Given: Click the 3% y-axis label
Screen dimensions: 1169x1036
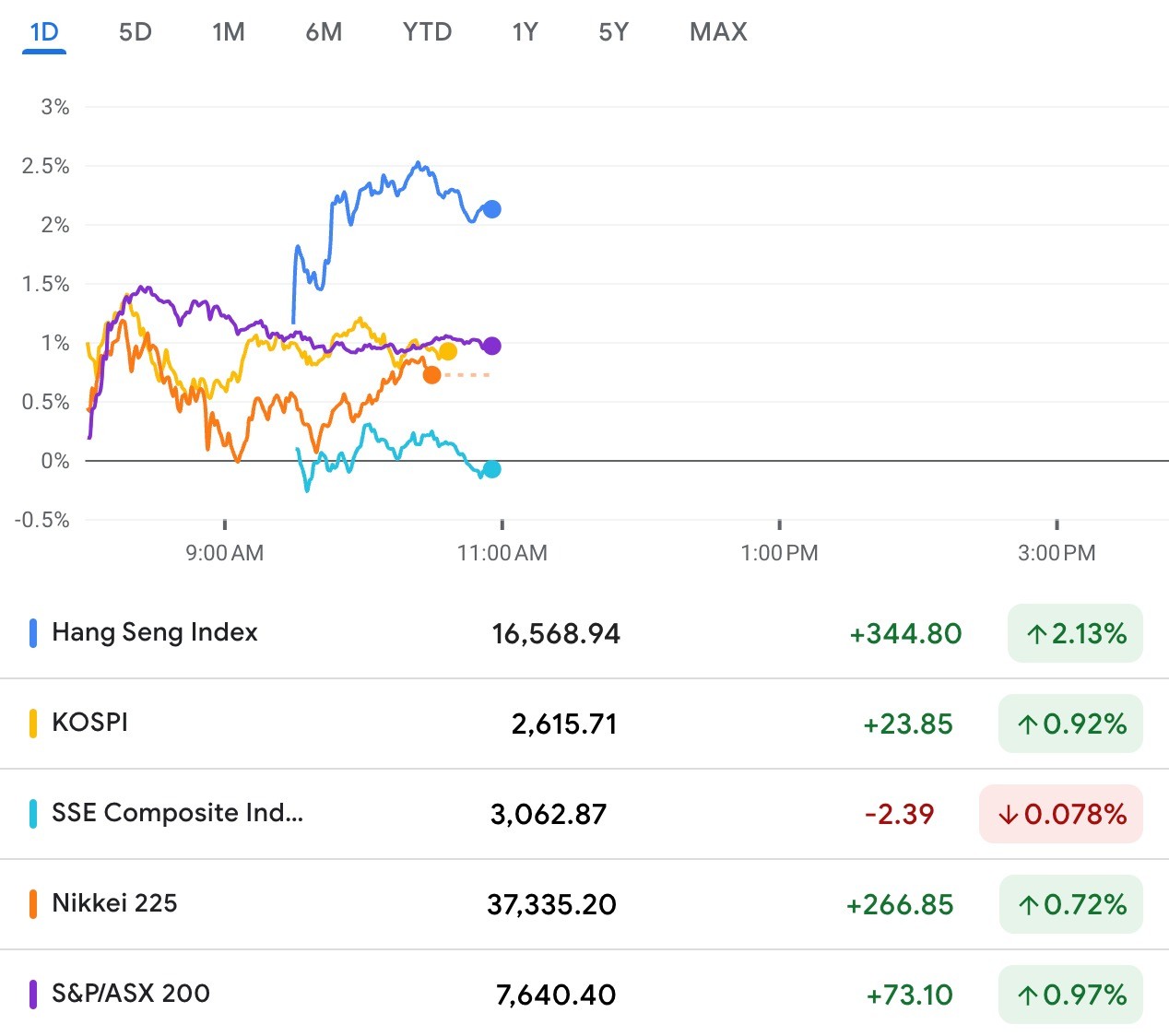Looking at the screenshot, I should (x=55, y=107).
